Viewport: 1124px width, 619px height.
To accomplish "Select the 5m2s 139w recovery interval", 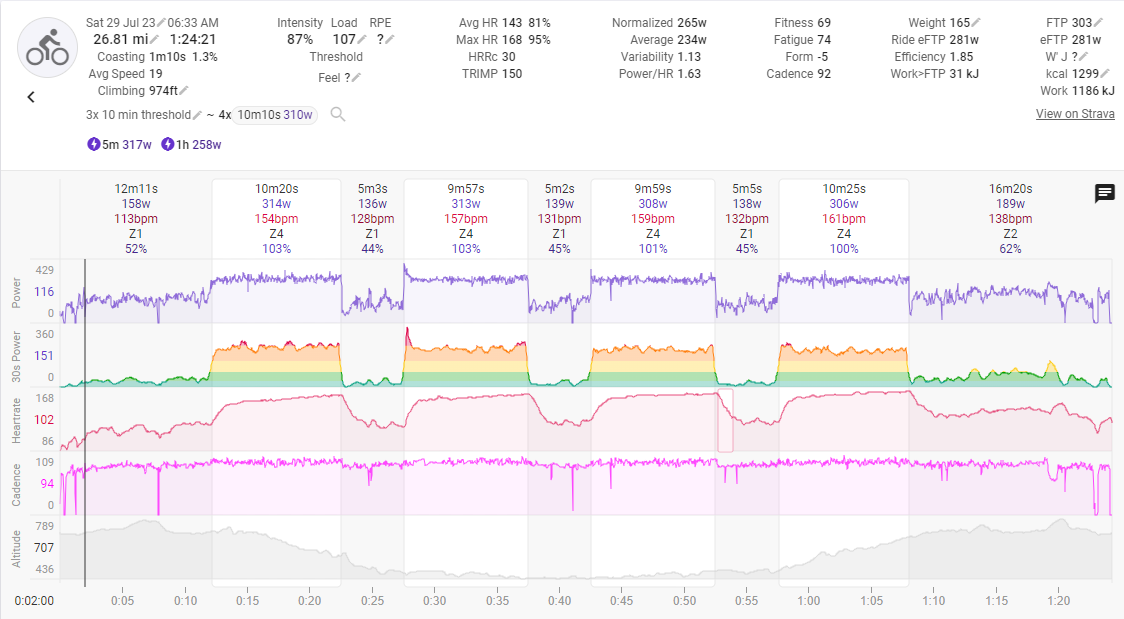I will point(559,219).
